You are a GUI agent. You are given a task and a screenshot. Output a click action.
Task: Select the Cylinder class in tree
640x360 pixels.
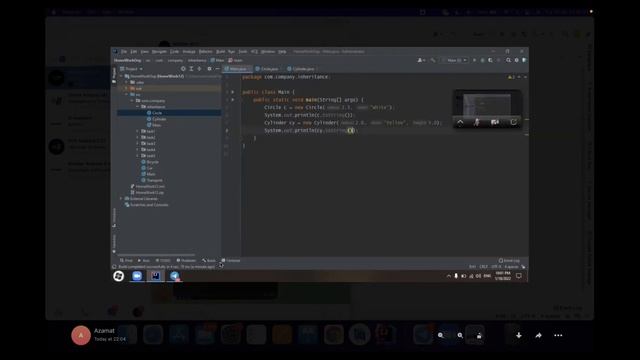pos(156,119)
